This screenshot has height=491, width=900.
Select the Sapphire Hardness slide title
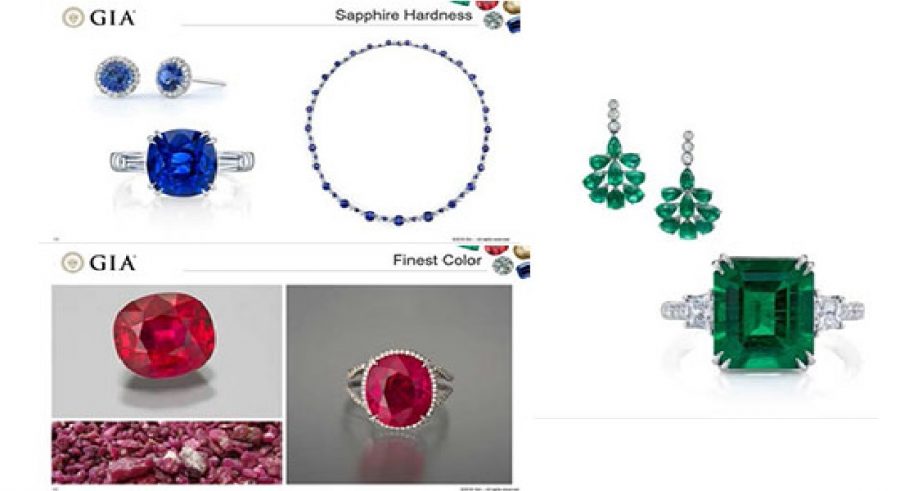[404, 16]
